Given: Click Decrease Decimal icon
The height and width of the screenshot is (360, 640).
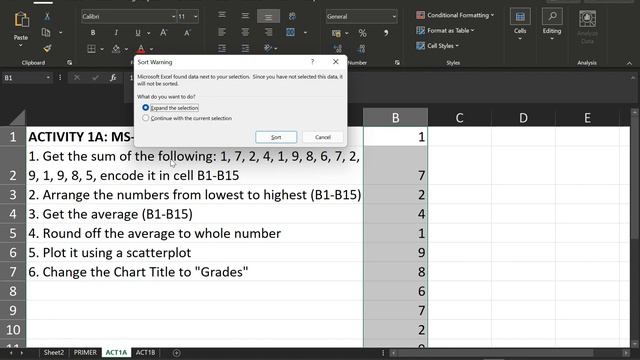Looking at the screenshot, I should tap(362, 49).
